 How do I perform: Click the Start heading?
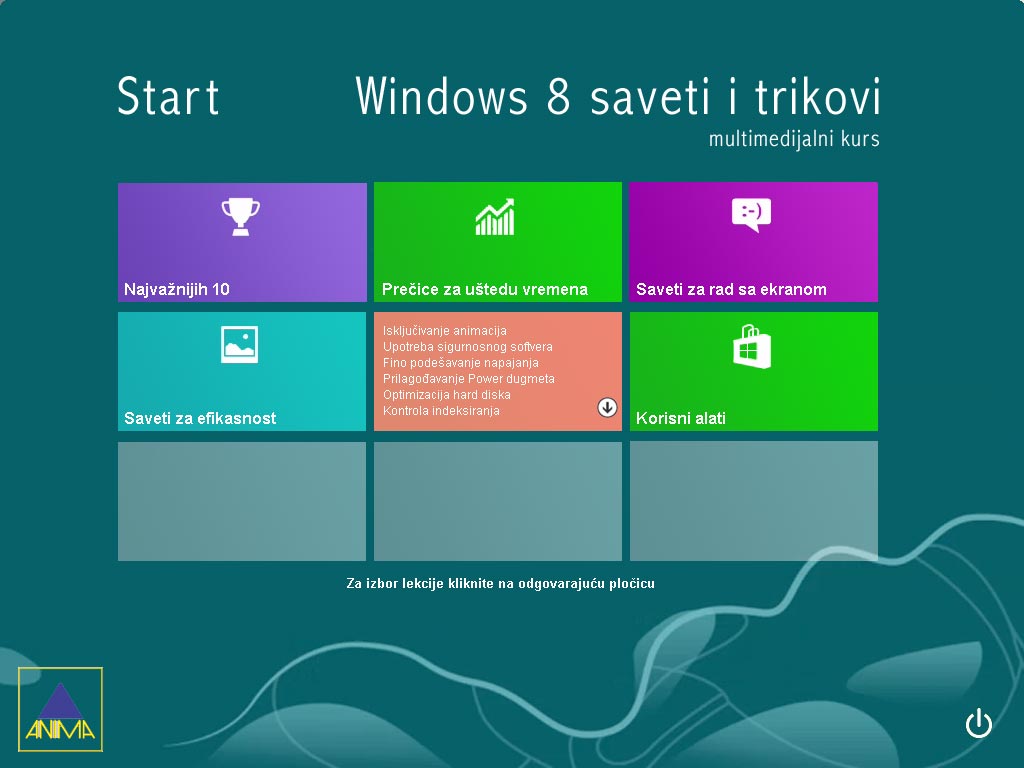point(168,97)
